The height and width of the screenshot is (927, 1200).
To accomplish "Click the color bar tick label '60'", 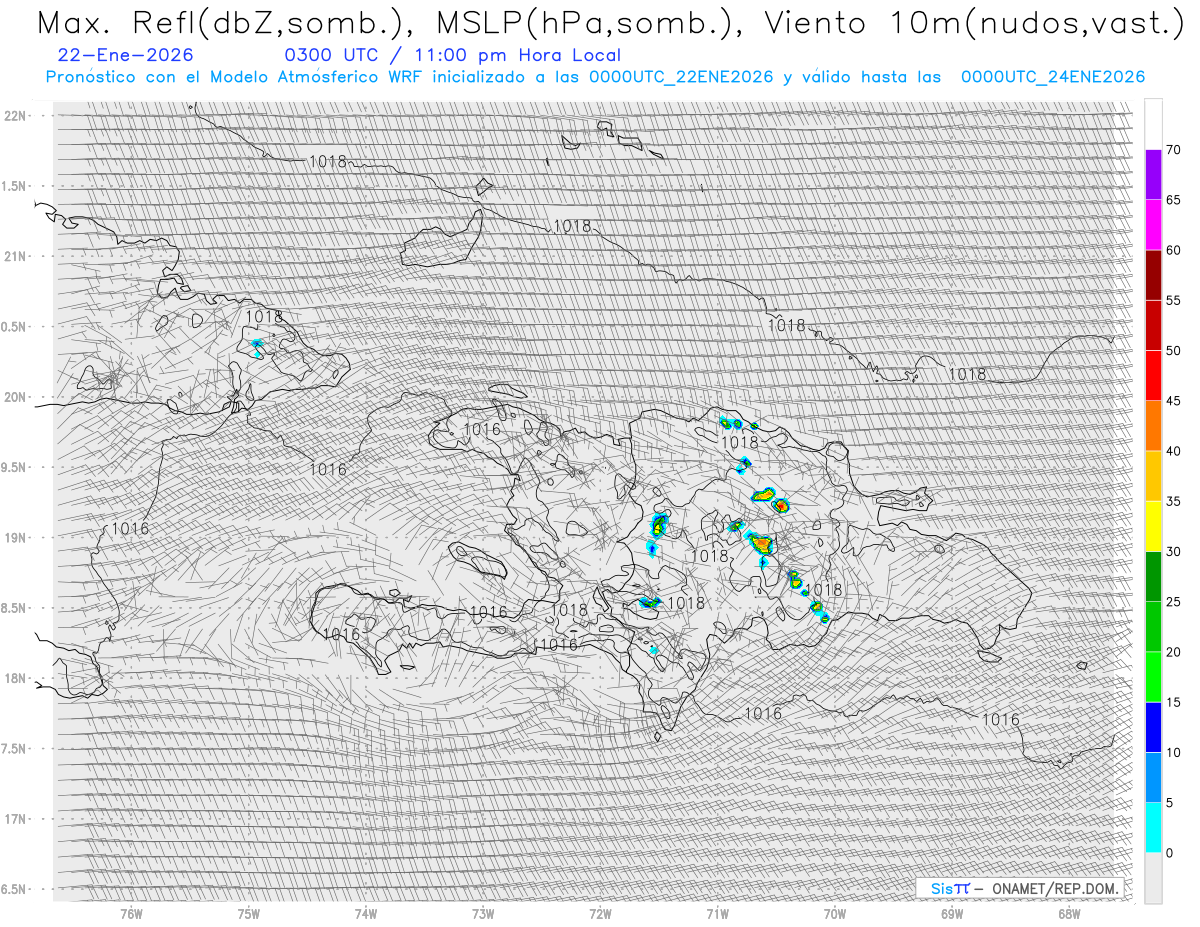I will tap(1173, 250).
